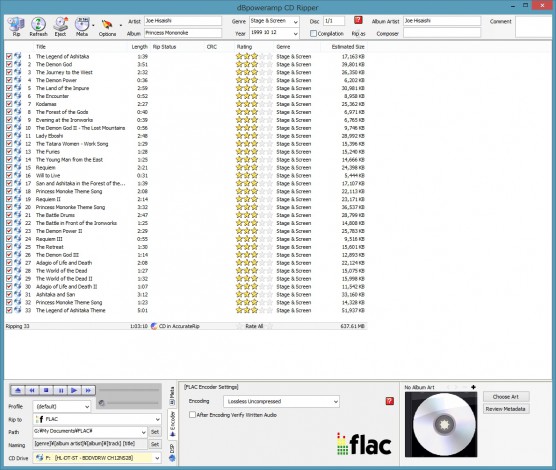Click the stop playback button
The width and height of the screenshot is (556, 470).
(x=46, y=390)
